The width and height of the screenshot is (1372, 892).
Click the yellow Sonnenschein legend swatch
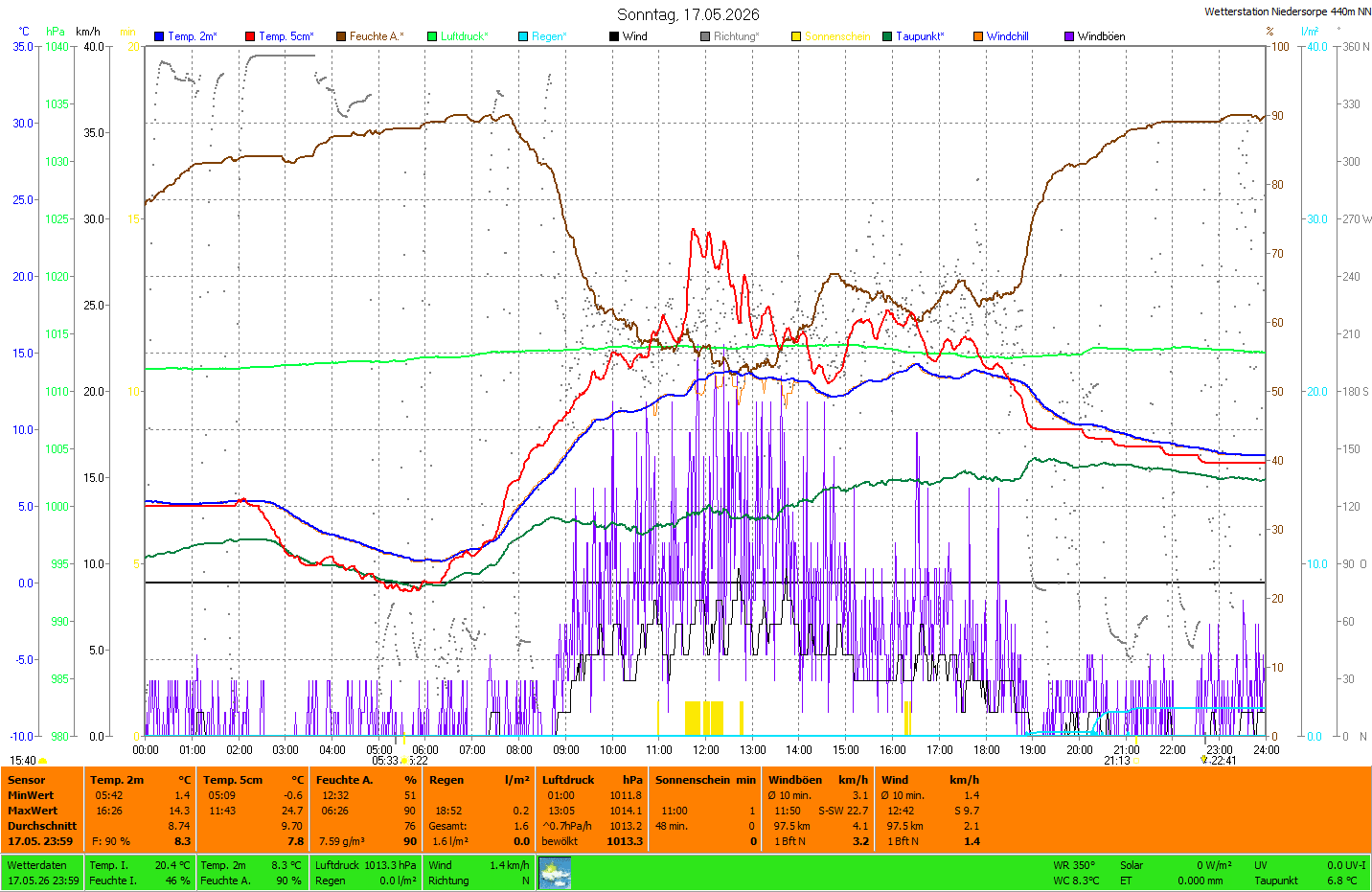pyautogui.click(x=796, y=36)
